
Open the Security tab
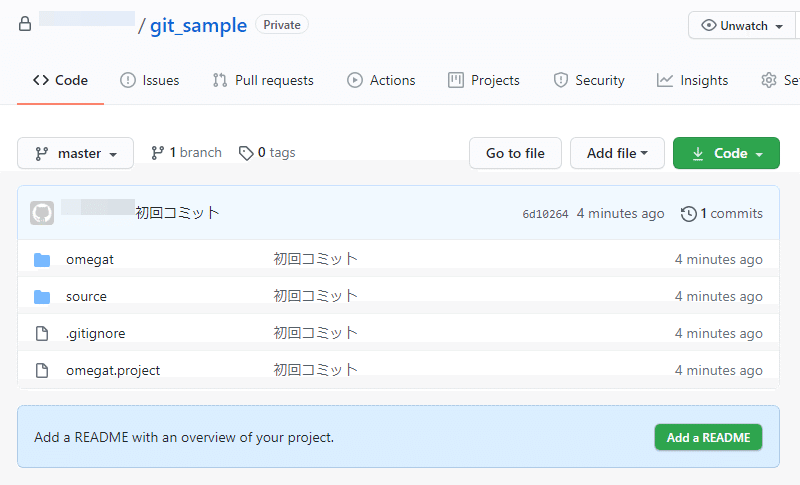click(x=589, y=80)
